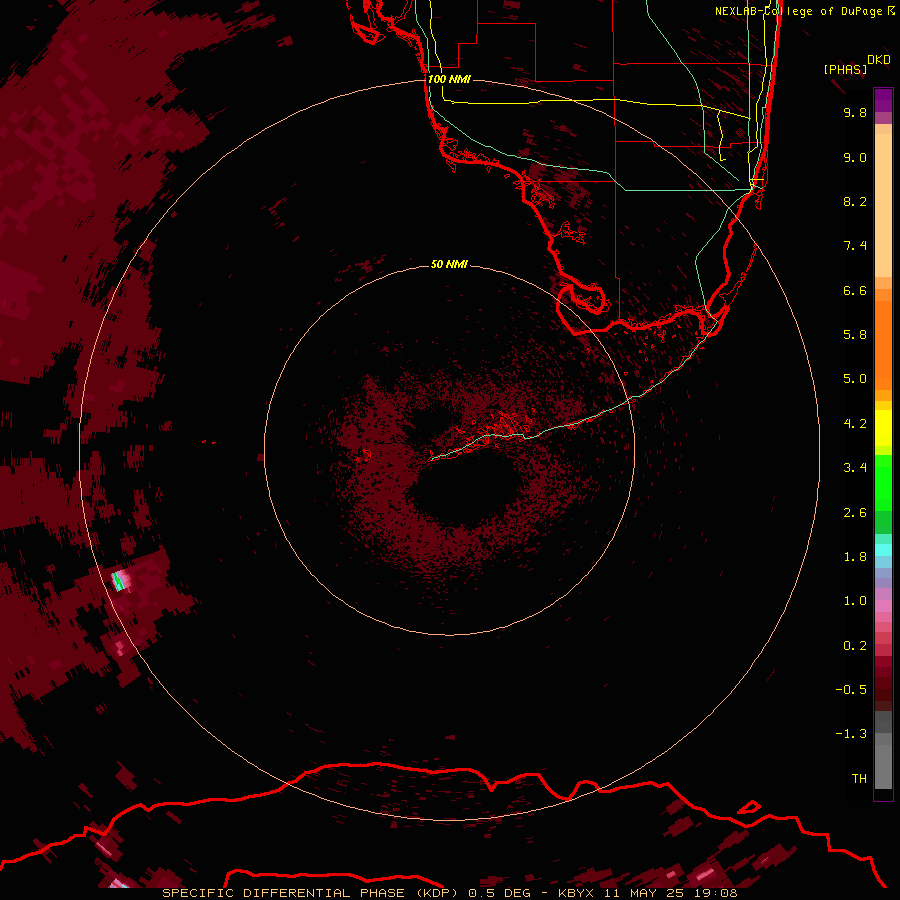Click the 1.8 legend value
This screenshot has height=900, width=900.
click(855, 557)
